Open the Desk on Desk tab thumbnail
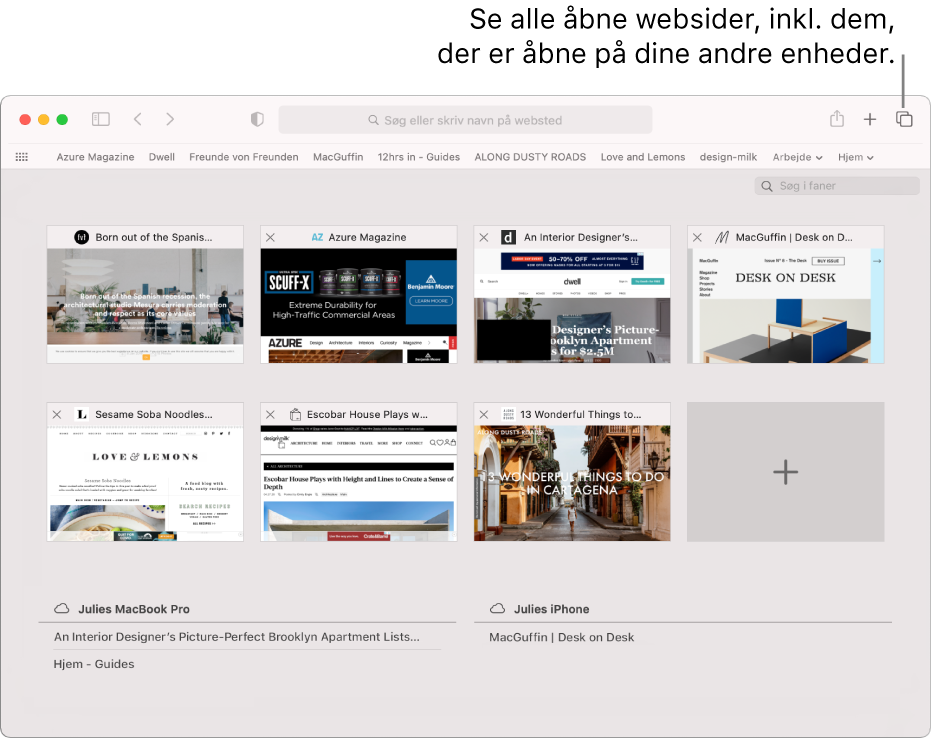The width and height of the screenshot is (931, 739). click(x=786, y=306)
